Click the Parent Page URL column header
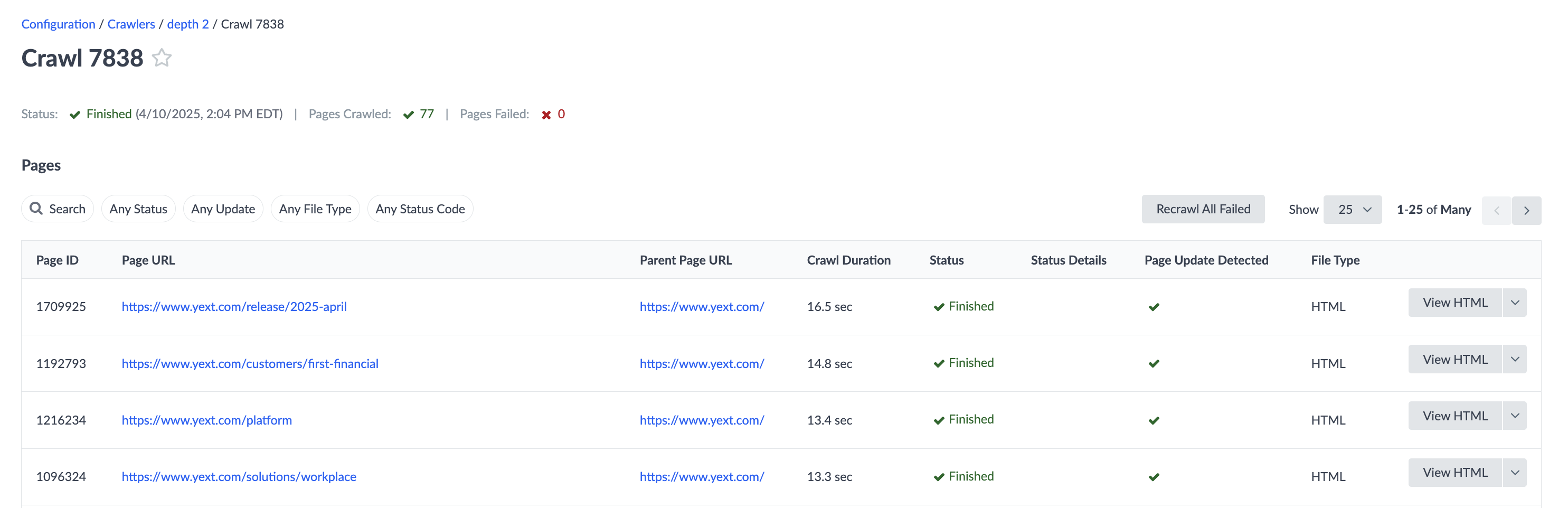This screenshot has width=1568, height=508. point(686,260)
